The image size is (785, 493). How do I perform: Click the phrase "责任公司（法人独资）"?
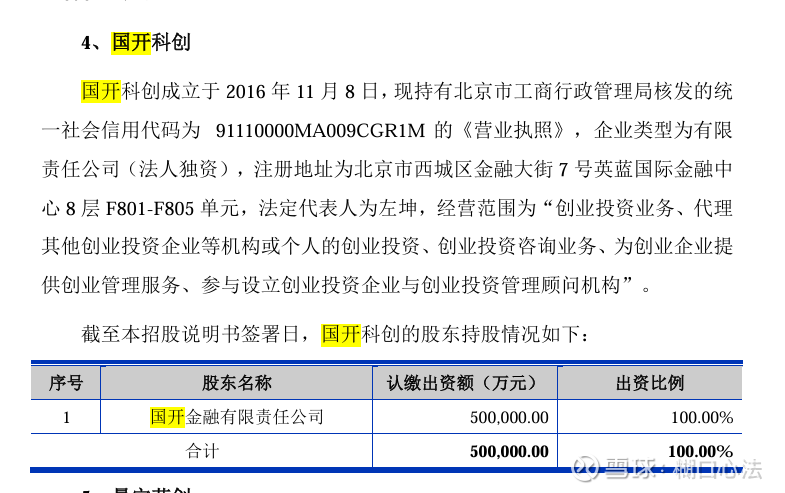click(136, 169)
